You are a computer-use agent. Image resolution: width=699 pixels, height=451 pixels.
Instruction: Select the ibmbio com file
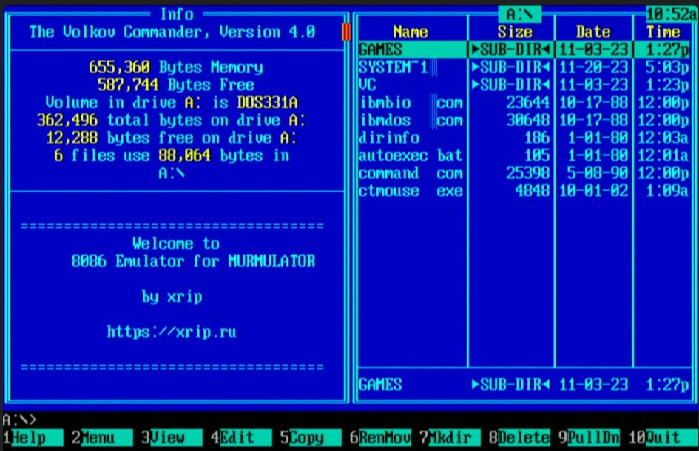click(x=524, y=102)
